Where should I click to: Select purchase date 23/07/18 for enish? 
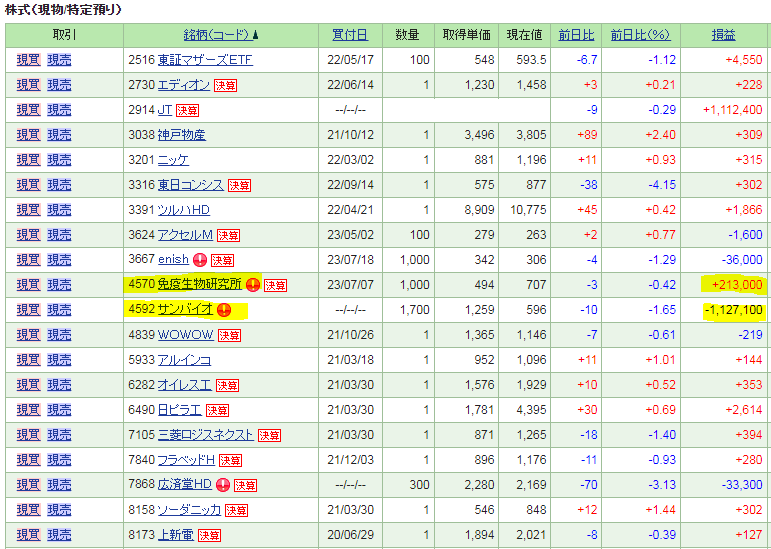coord(351,260)
